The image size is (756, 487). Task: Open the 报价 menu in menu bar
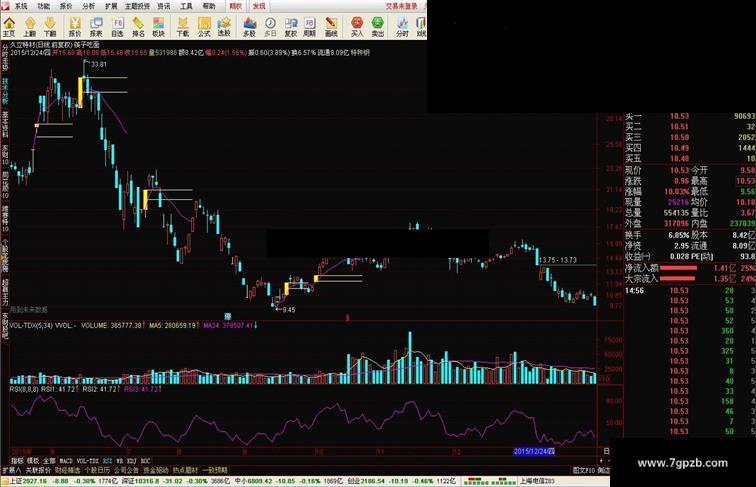tap(66, 6)
